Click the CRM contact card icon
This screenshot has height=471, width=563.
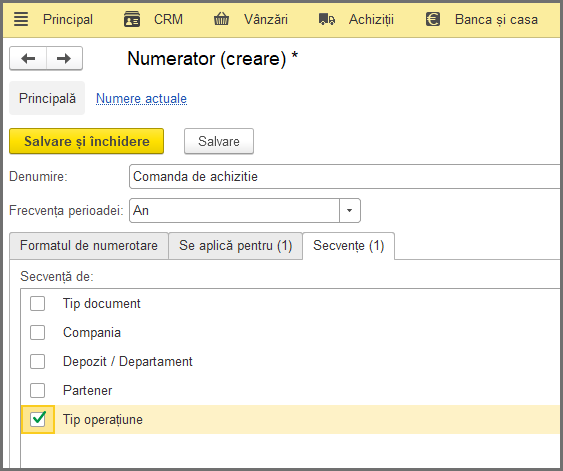[x=132, y=19]
